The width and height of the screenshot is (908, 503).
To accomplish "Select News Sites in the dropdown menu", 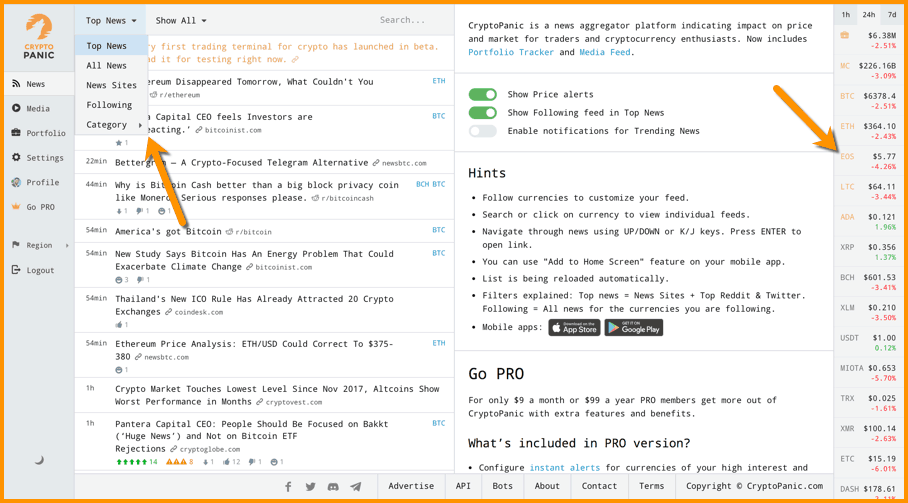I will click(x=111, y=85).
